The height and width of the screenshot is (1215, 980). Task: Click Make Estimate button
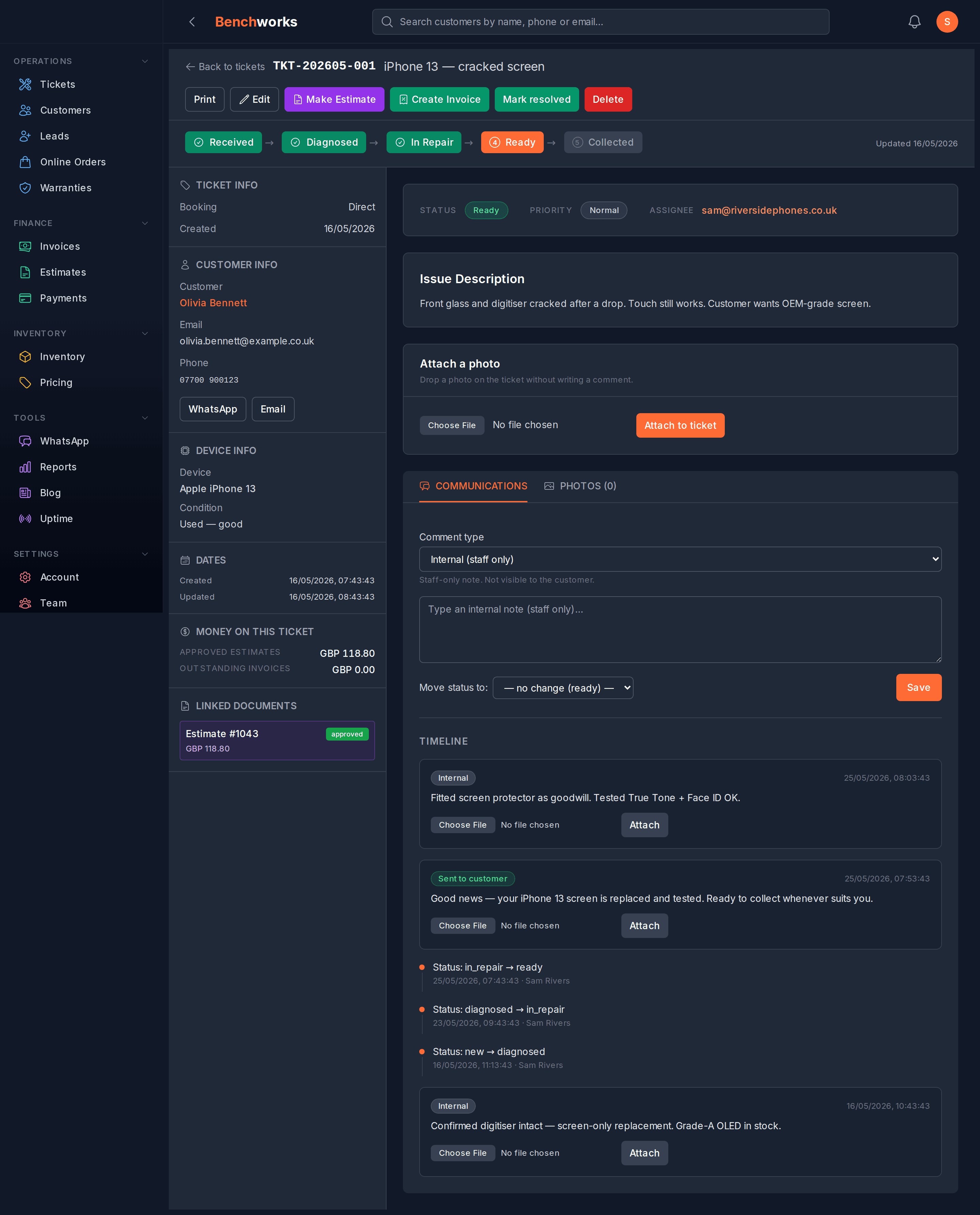tap(334, 100)
